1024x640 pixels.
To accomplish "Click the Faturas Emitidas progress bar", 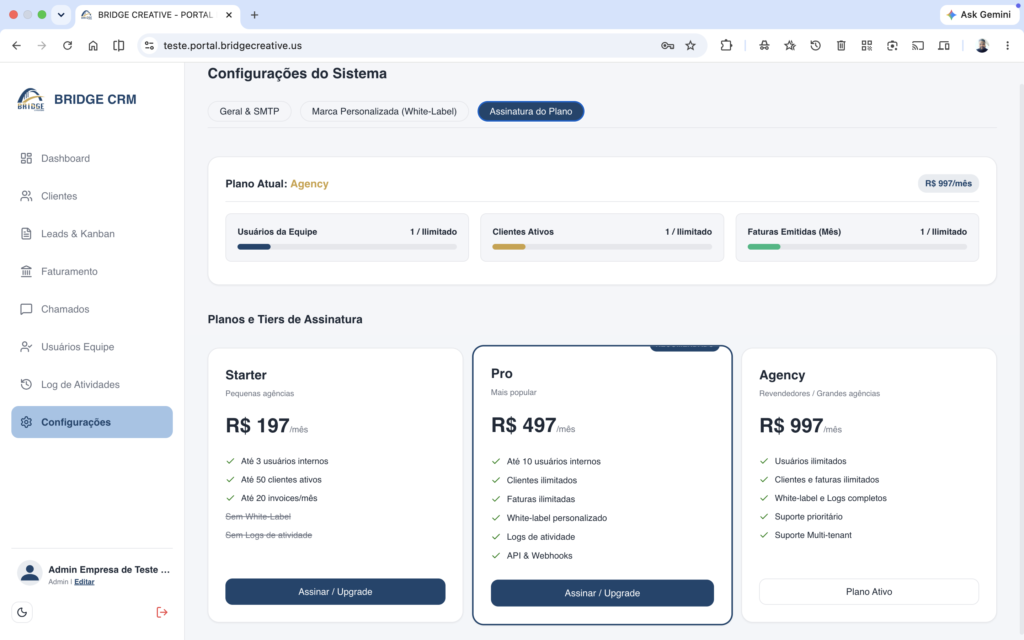I will coord(857,247).
